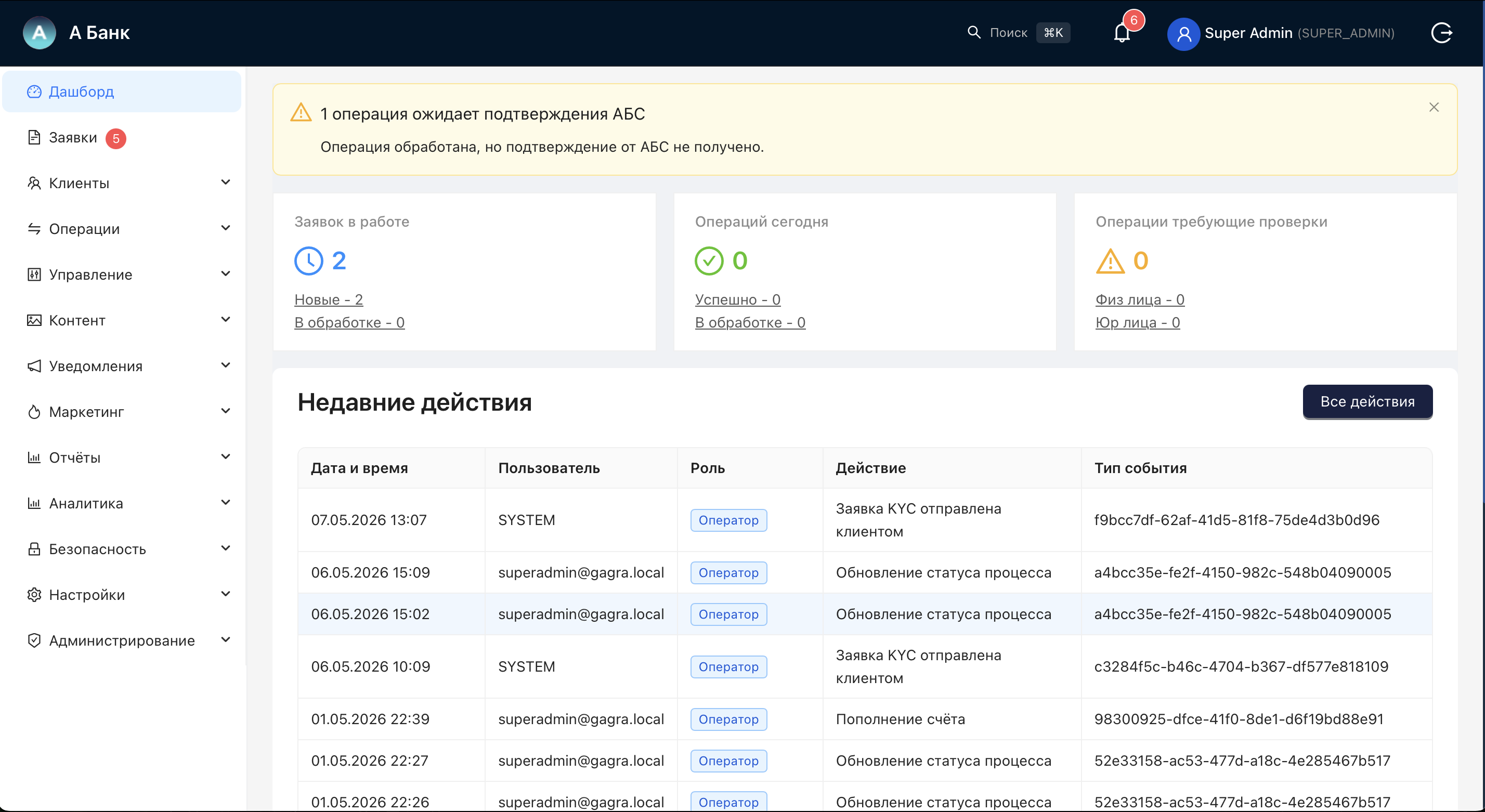Image resolution: width=1485 pixels, height=812 pixels.
Task: Select Настройки in the sidebar
Action: [122, 595]
